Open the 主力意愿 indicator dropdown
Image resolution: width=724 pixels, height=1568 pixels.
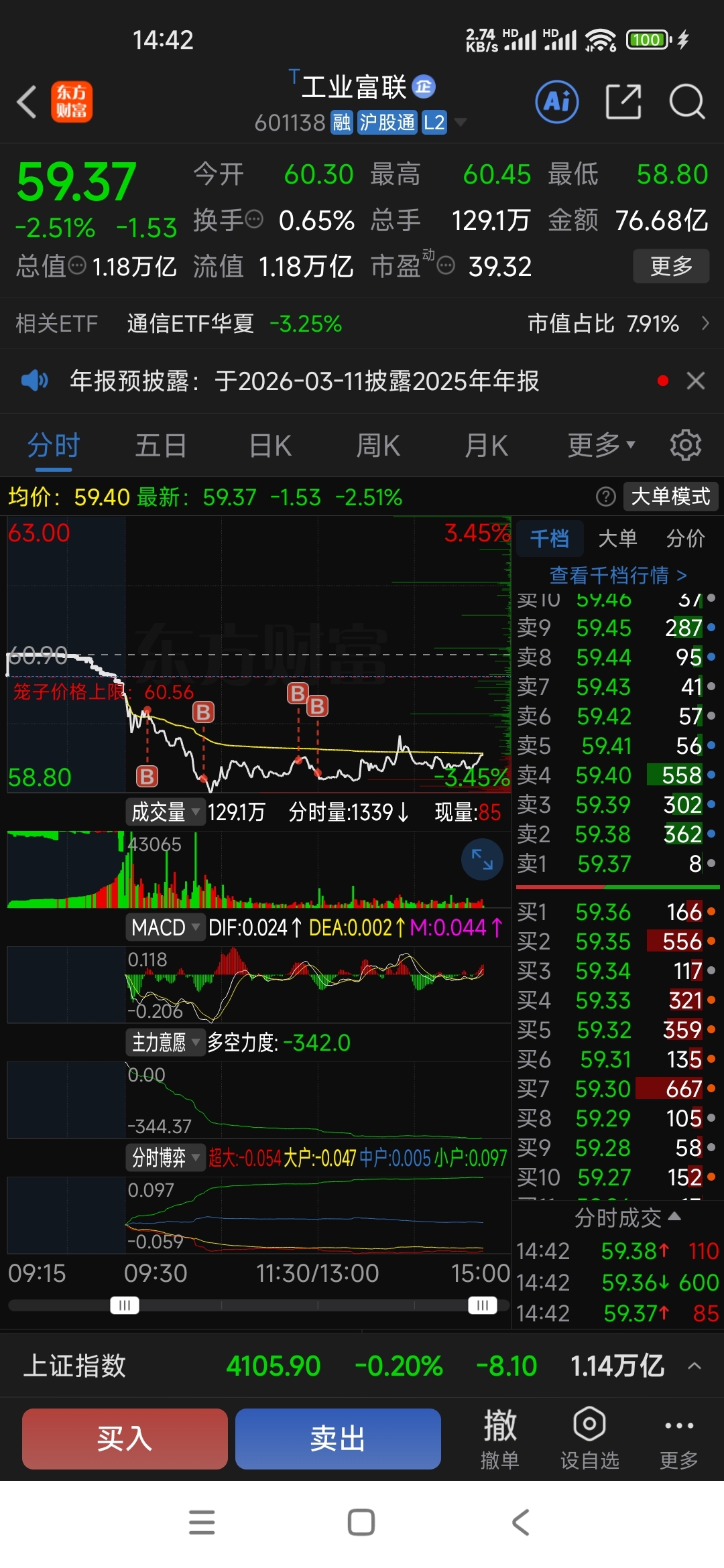pyautogui.click(x=165, y=1042)
